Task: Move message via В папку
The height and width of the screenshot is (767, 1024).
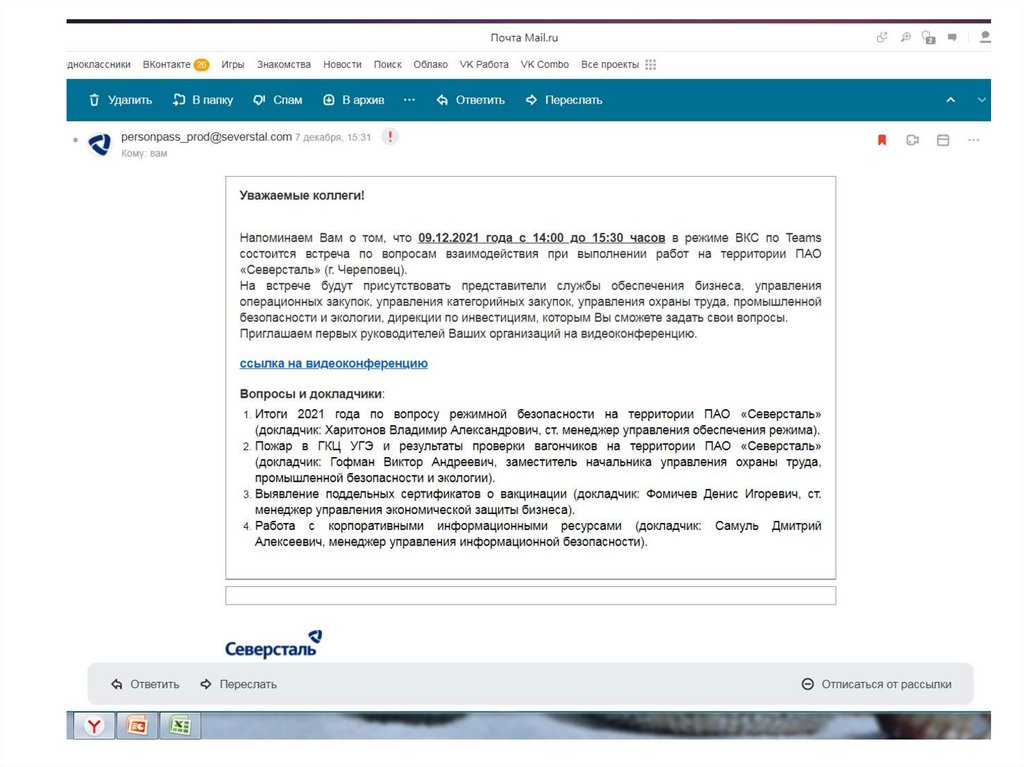Action: click(x=202, y=100)
